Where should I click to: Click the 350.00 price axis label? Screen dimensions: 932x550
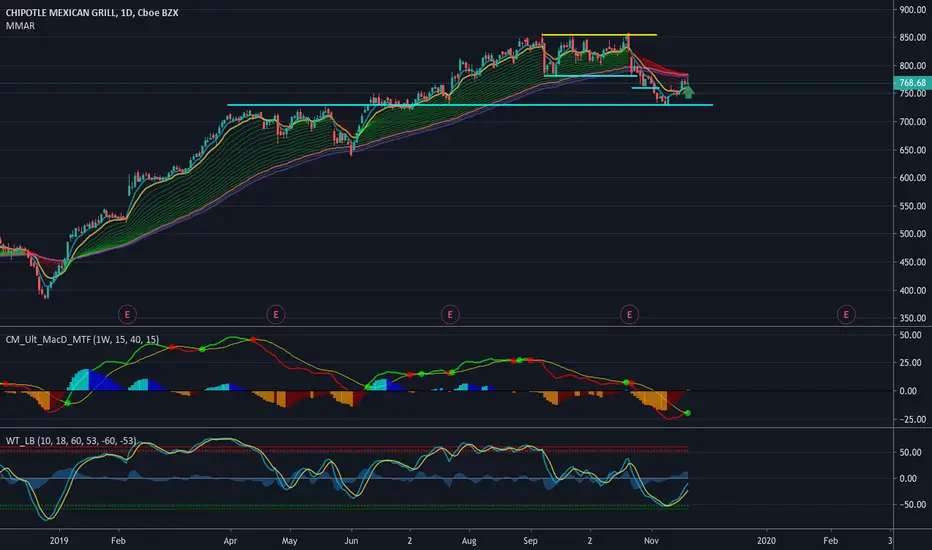tap(912, 318)
